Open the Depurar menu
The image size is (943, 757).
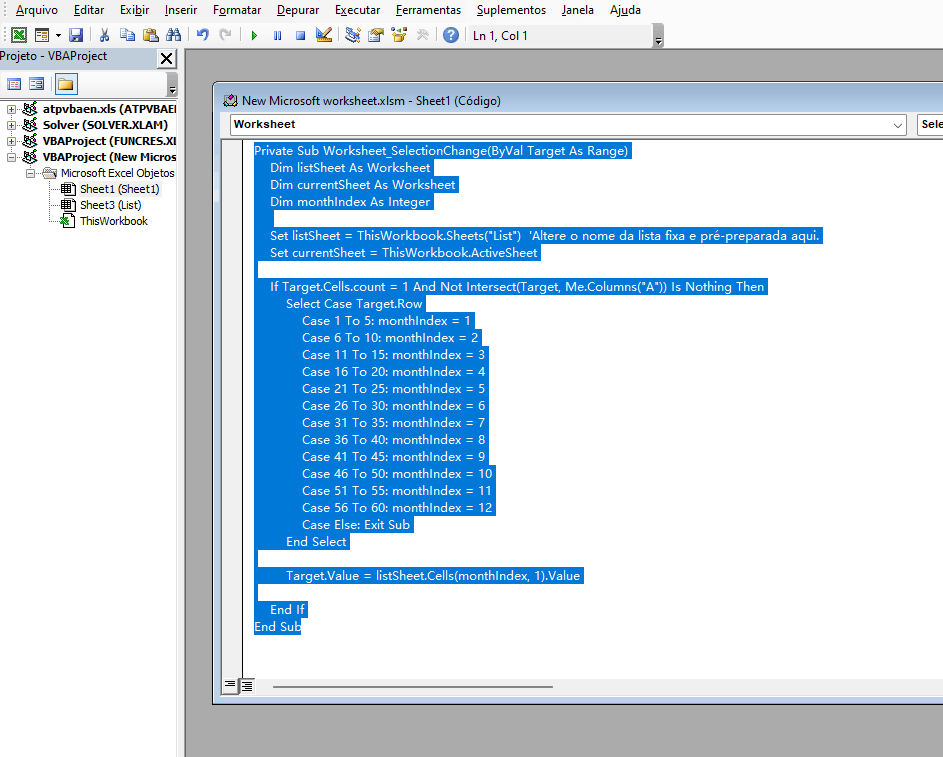(x=298, y=10)
